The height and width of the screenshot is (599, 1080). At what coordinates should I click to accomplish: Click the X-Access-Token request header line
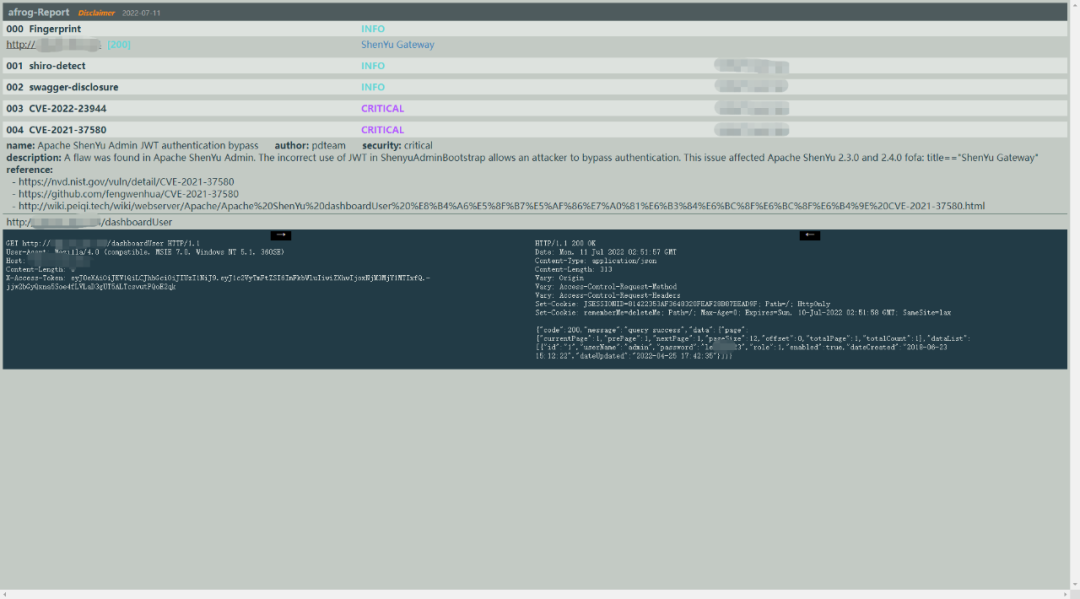point(218,282)
